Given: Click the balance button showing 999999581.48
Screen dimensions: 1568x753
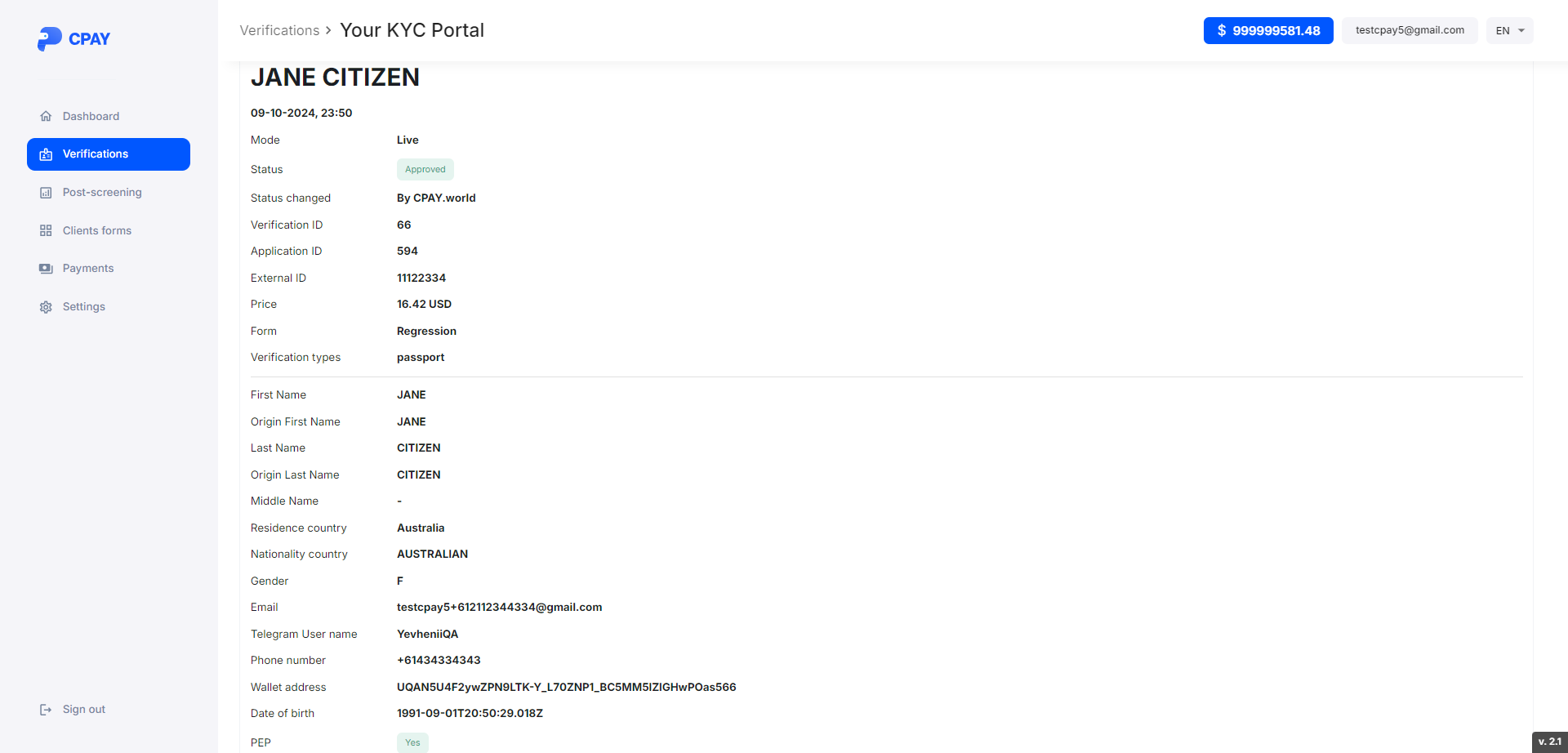Looking at the screenshot, I should tap(1267, 31).
